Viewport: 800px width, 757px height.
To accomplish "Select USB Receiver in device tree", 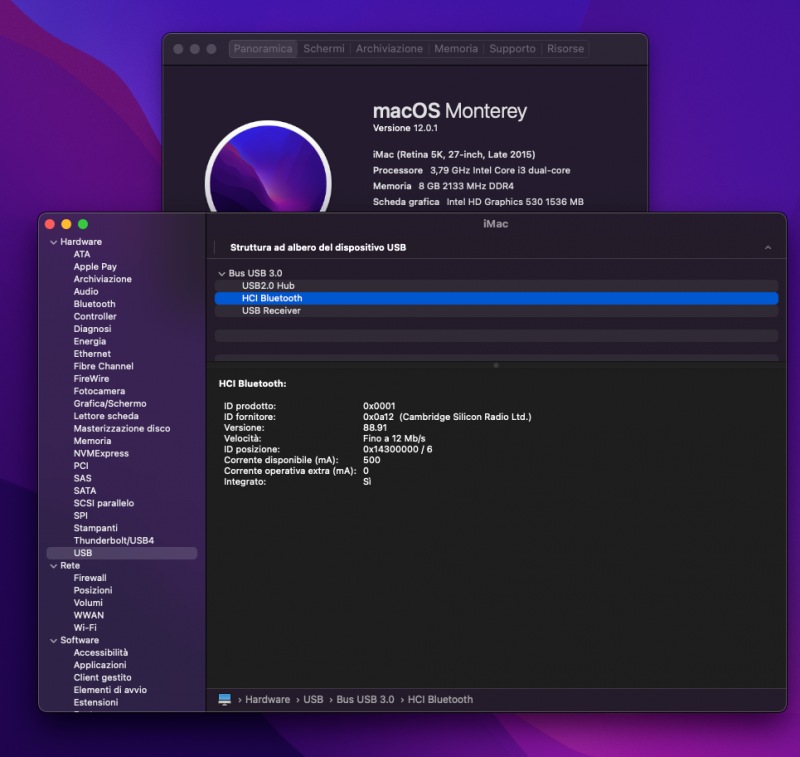I will pos(271,311).
